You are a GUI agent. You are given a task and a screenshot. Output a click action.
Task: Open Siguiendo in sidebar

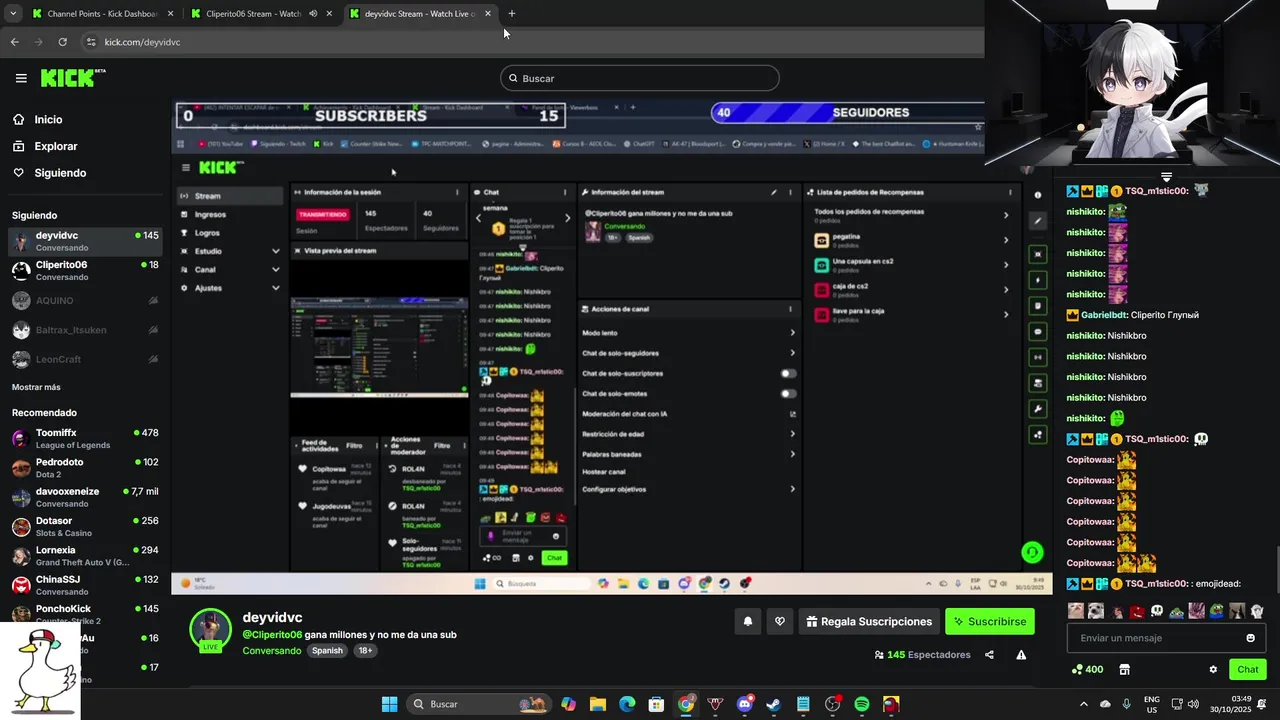(x=60, y=173)
